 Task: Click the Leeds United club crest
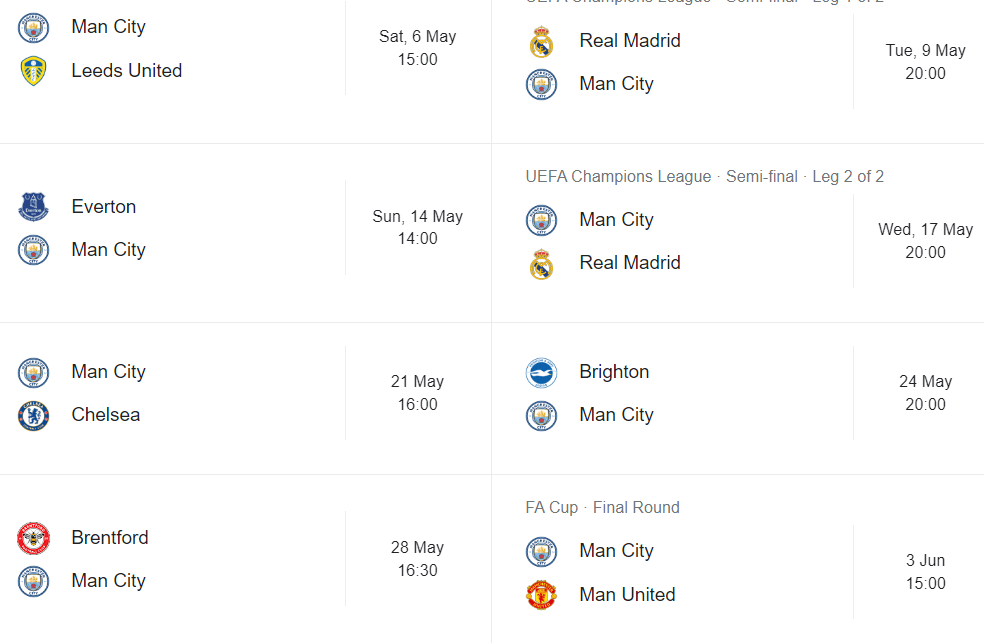33,71
